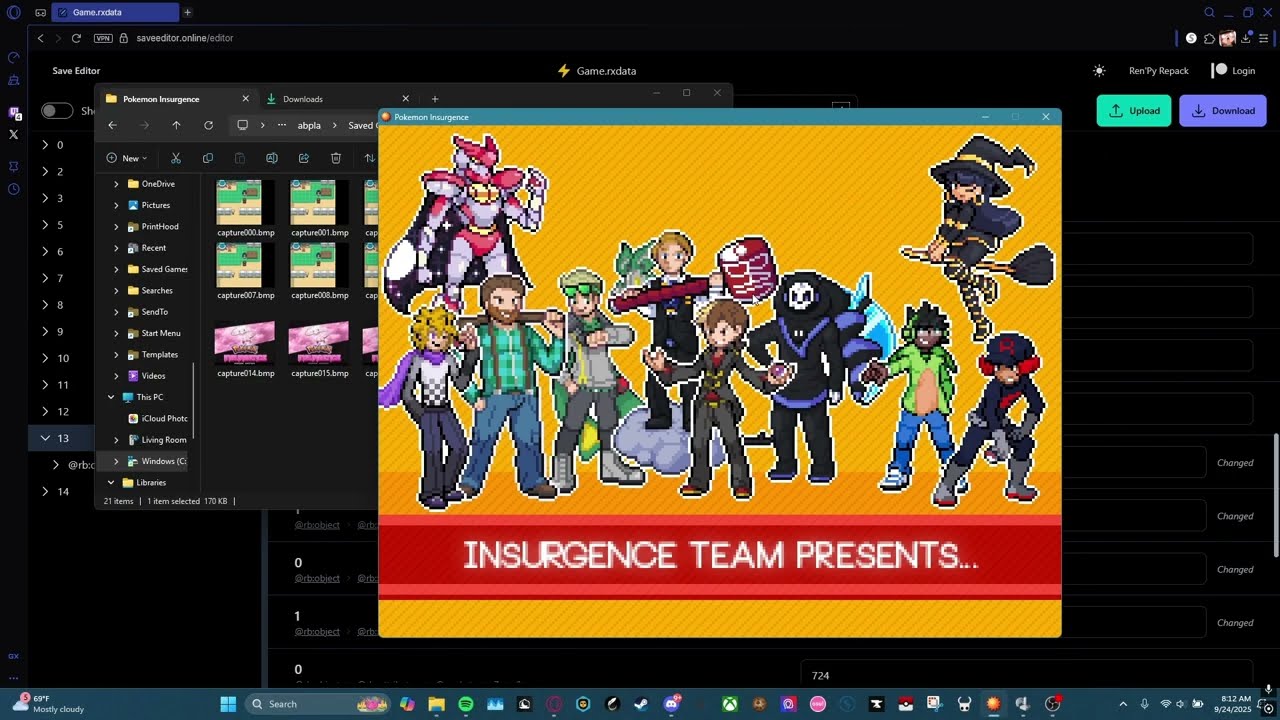Click the Login link in Save Editor
1280x720 pixels.
(1233, 71)
